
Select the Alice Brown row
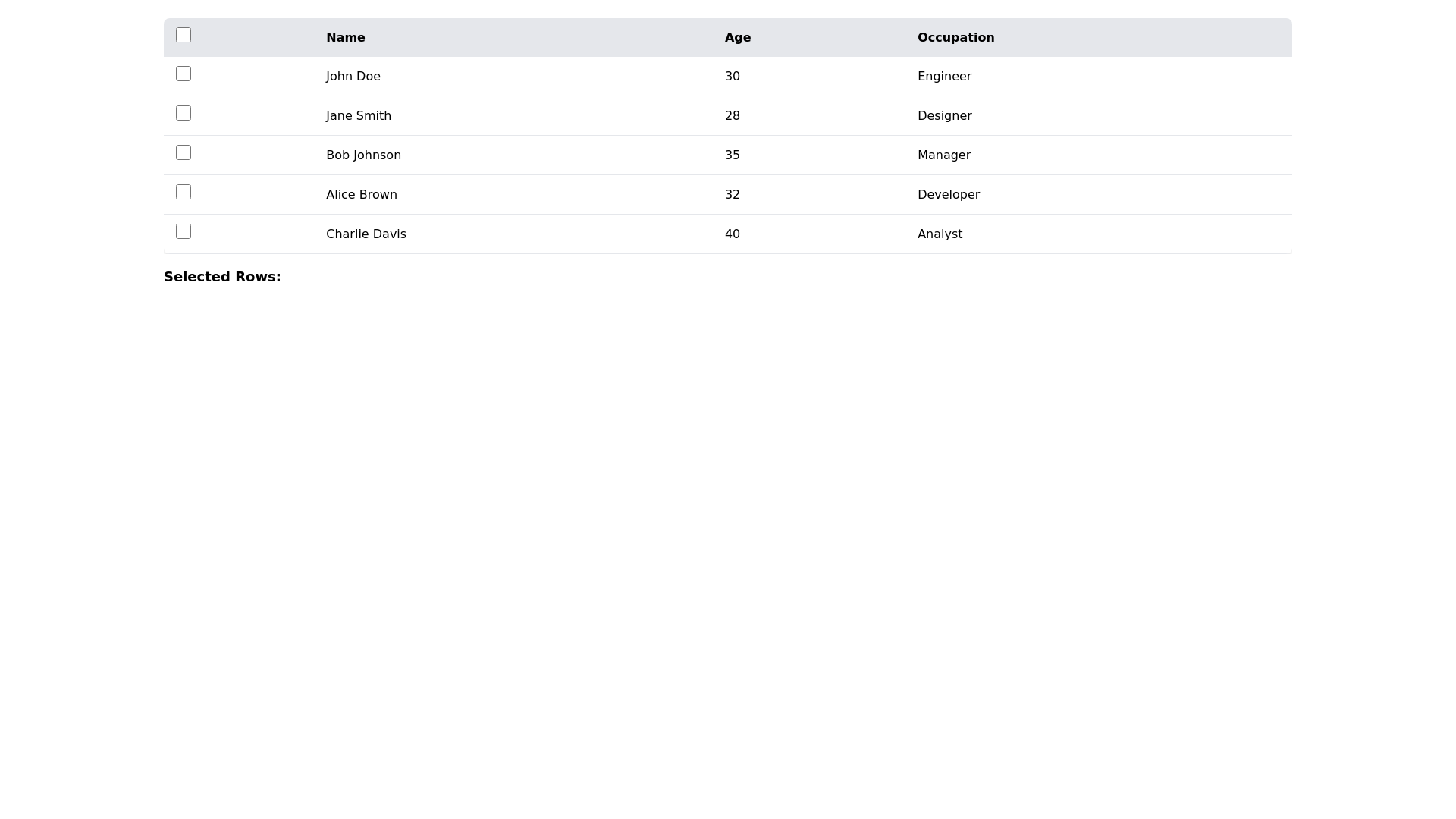pyautogui.click(x=361, y=194)
